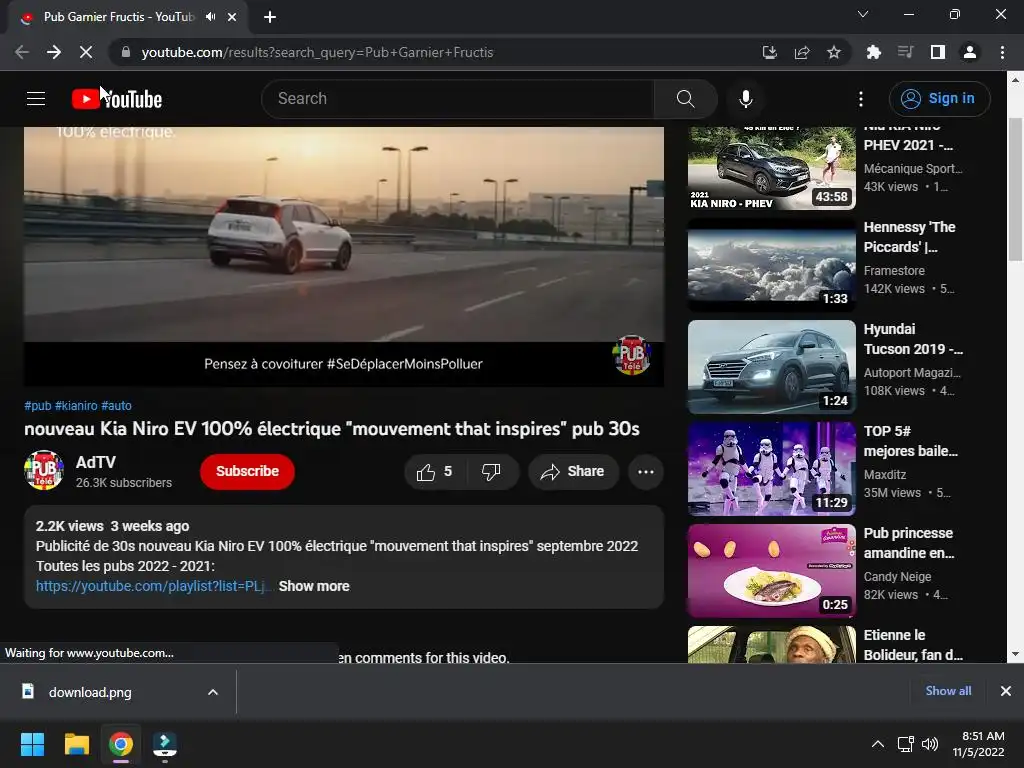1024x768 pixels.
Task: Click the #pub hashtag
Action: 38,406
